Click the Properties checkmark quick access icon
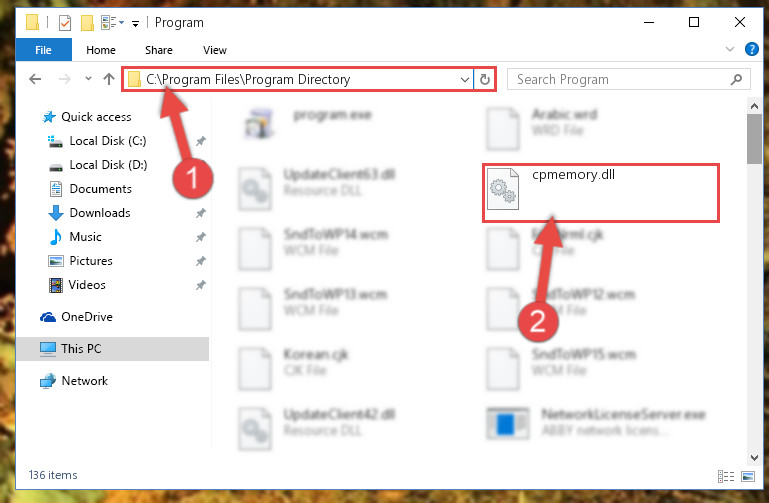769x503 pixels. point(65,23)
